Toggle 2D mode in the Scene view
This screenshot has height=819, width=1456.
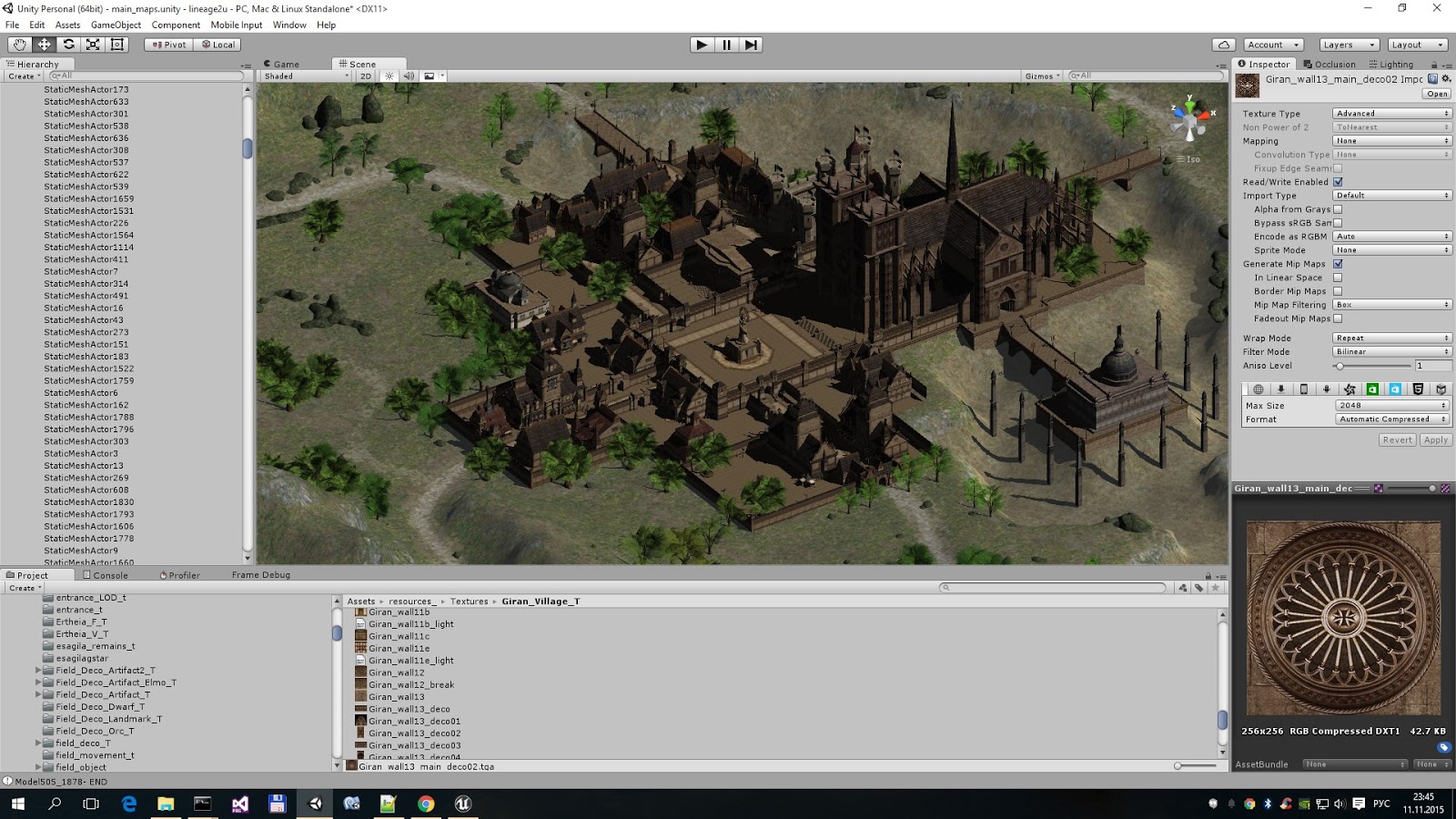pyautogui.click(x=367, y=76)
